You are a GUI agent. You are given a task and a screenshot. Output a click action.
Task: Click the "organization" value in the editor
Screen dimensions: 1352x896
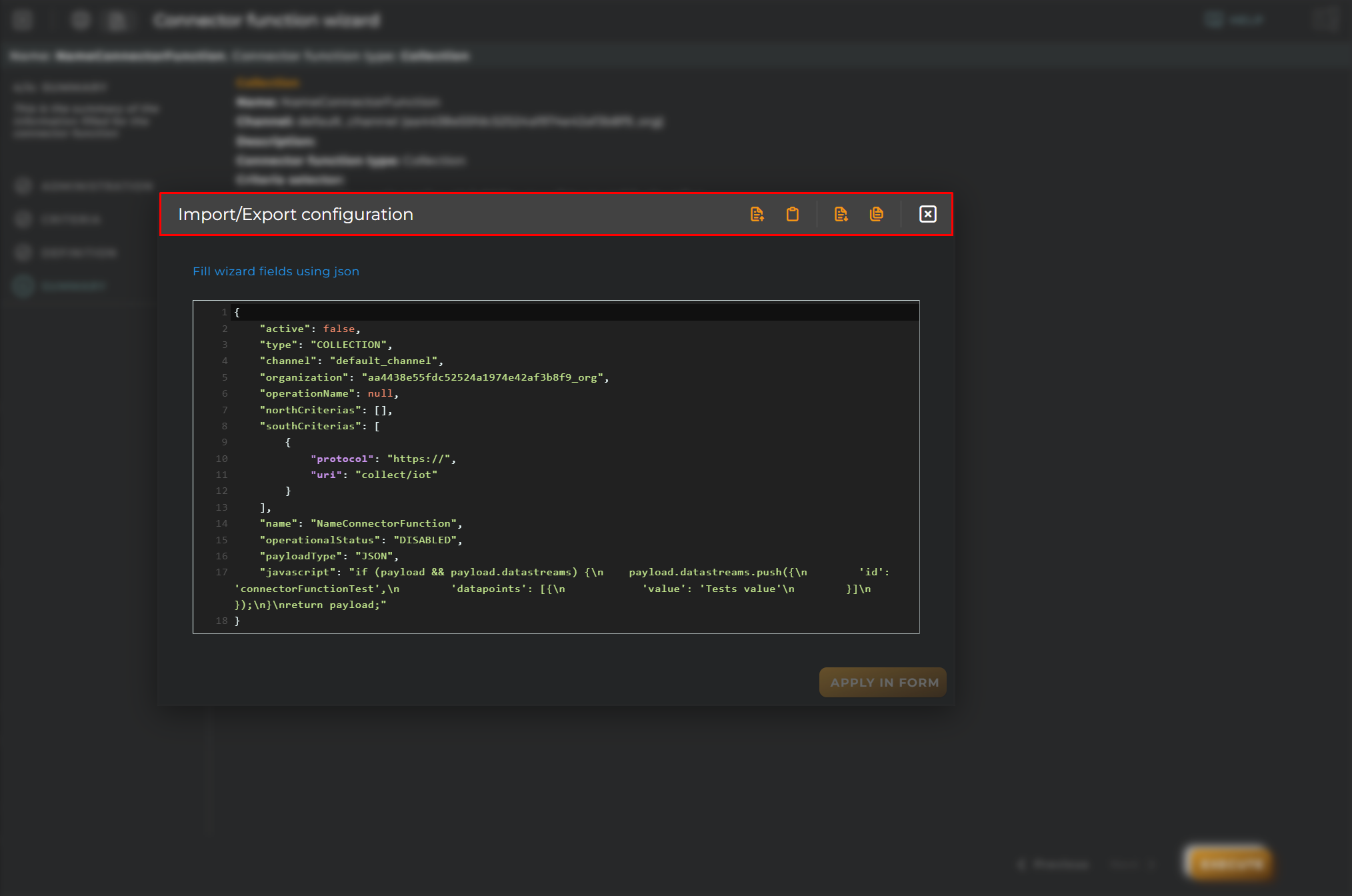tap(483, 377)
